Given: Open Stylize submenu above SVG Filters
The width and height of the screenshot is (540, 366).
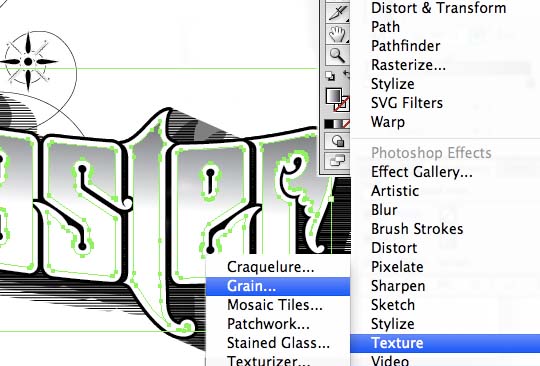Looking at the screenshot, I should tap(393, 84).
